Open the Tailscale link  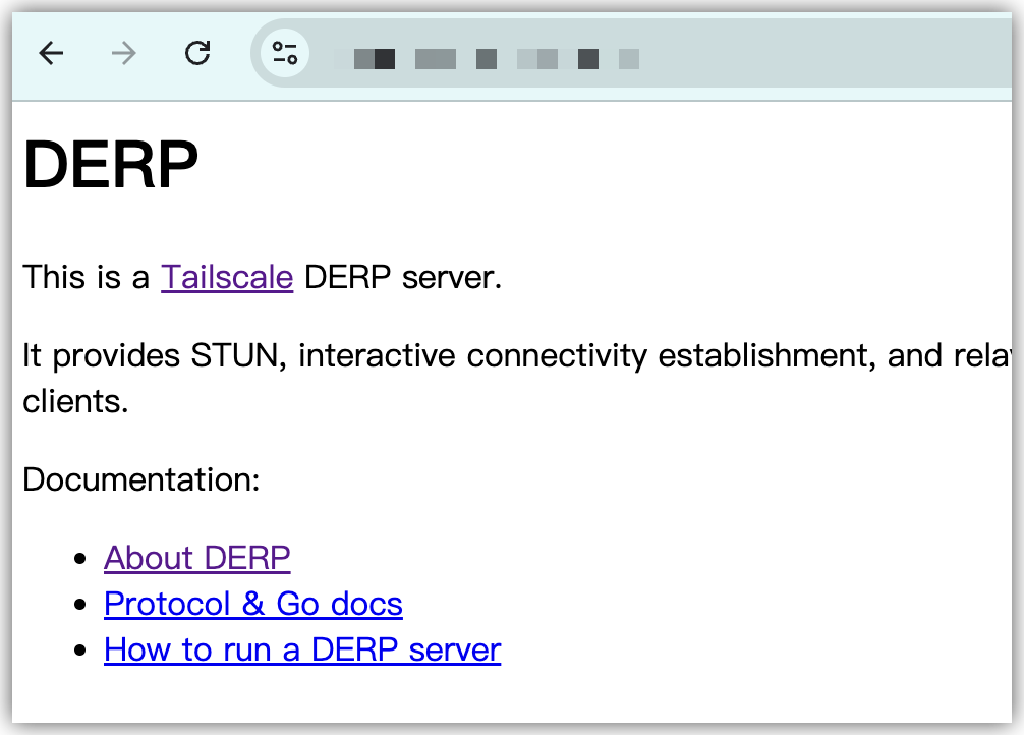pos(226,277)
